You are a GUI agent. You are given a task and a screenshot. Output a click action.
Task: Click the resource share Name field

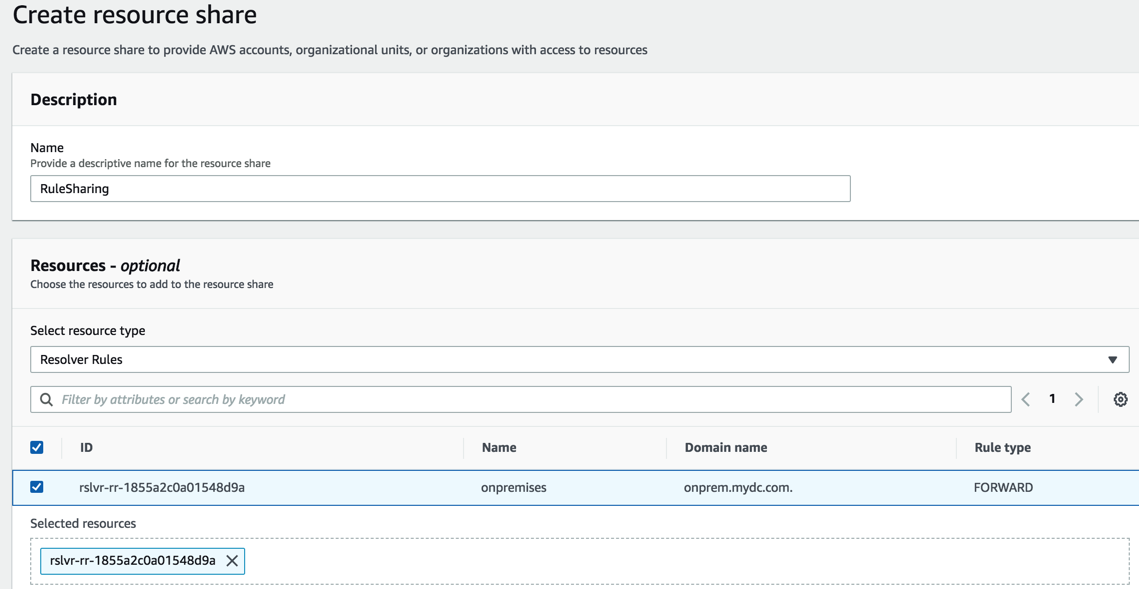440,189
